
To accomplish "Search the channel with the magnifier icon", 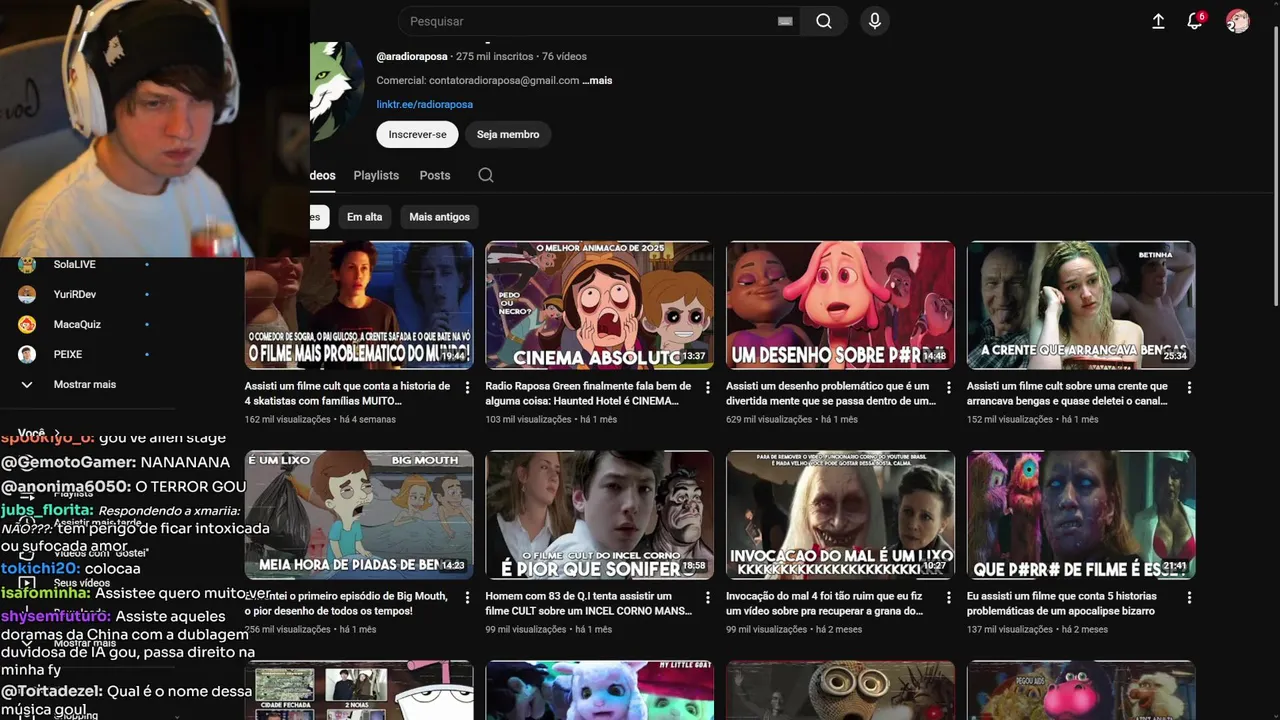I will pos(486,175).
